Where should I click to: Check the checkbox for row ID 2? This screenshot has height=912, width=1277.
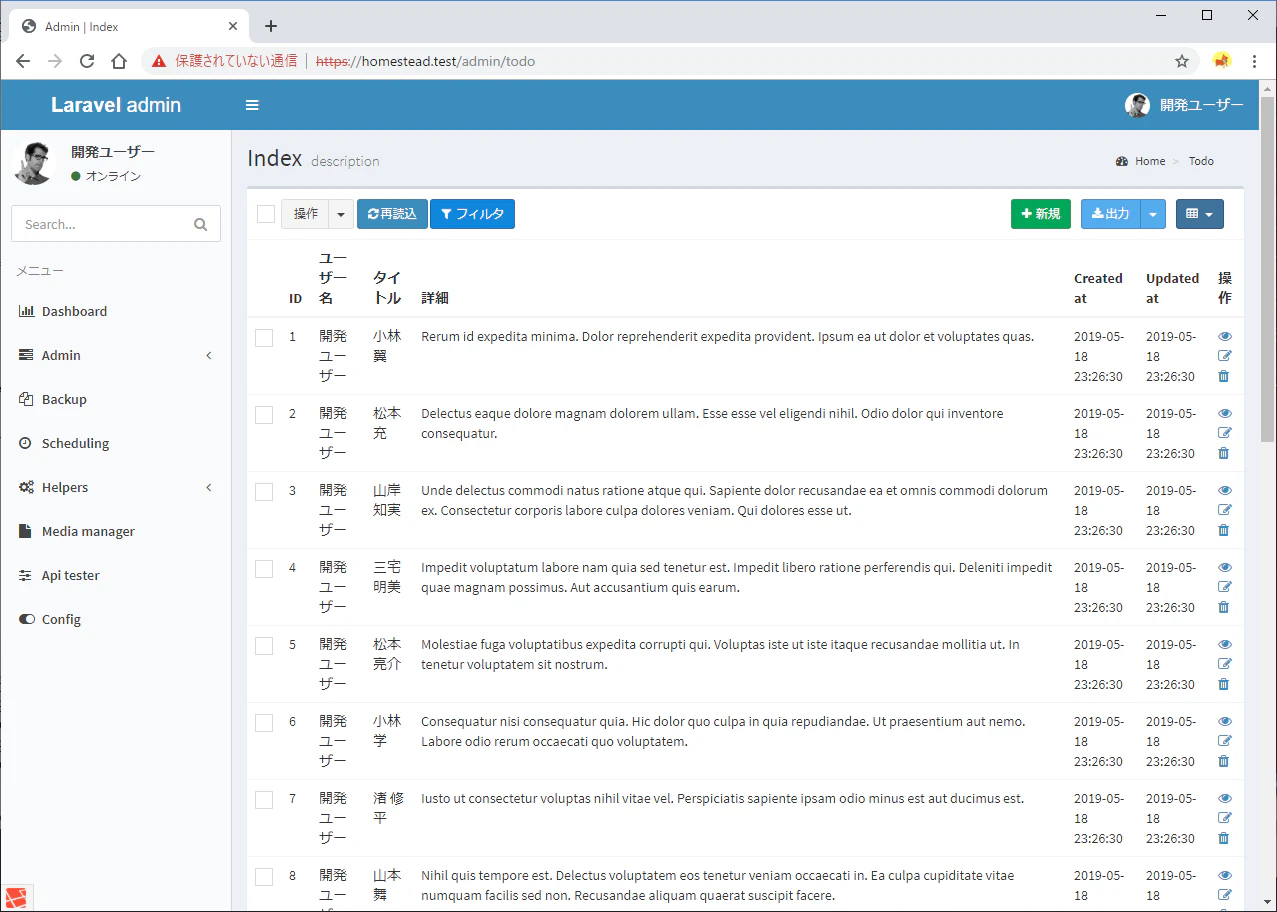(264, 415)
